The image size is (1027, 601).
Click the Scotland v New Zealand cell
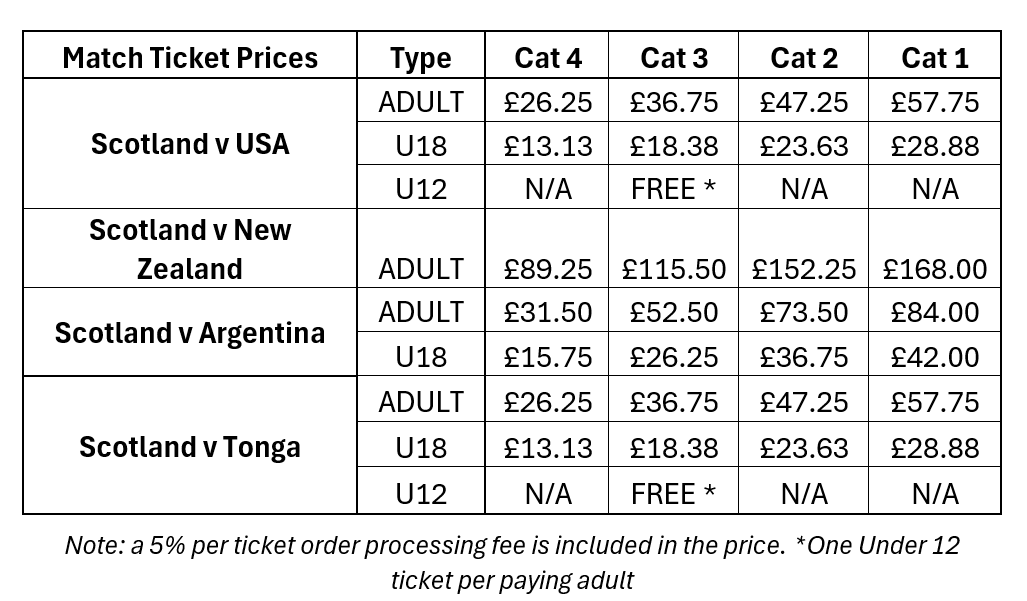(190, 249)
